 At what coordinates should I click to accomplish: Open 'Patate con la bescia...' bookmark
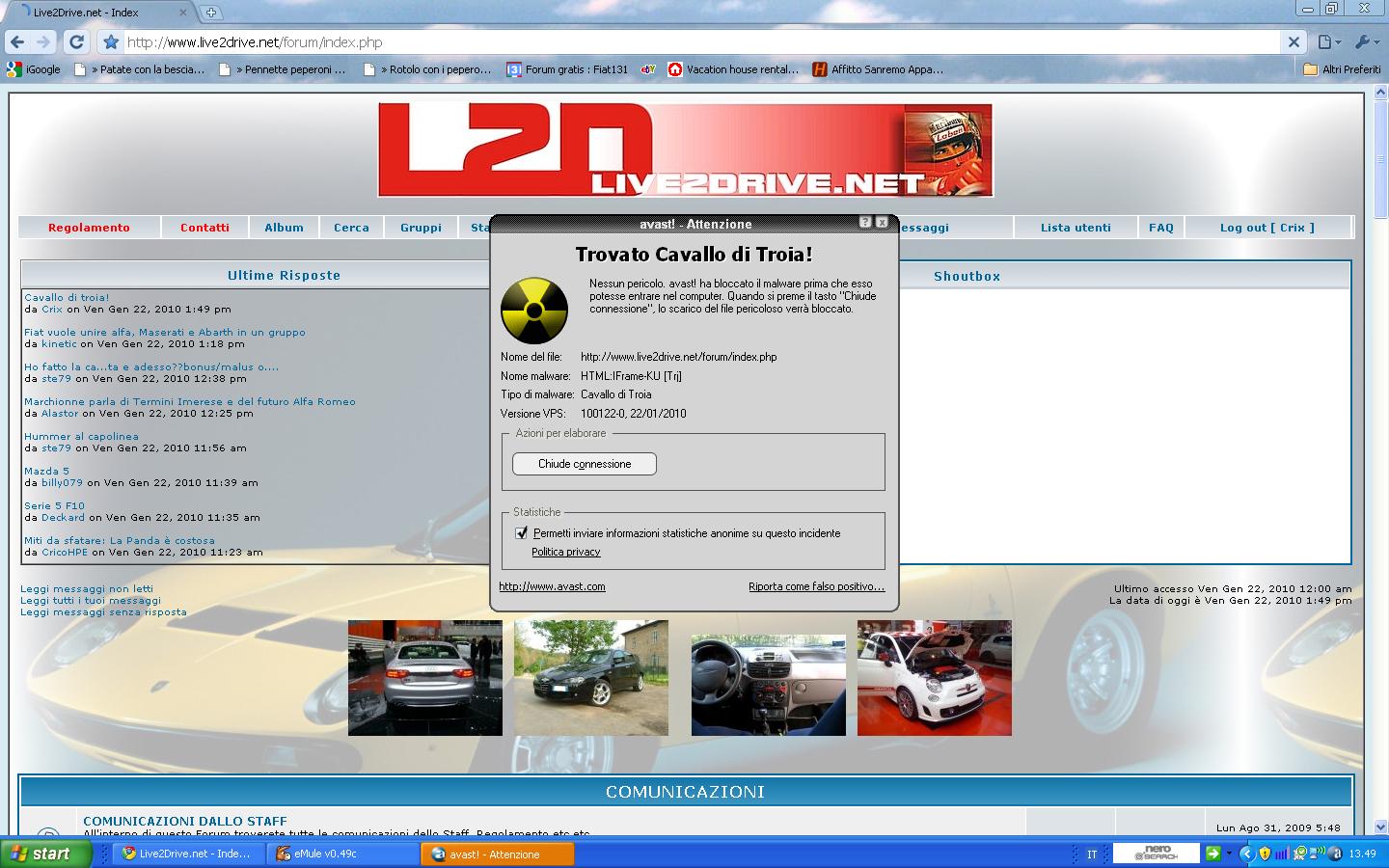pyautogui.click(x=139, y=69)
